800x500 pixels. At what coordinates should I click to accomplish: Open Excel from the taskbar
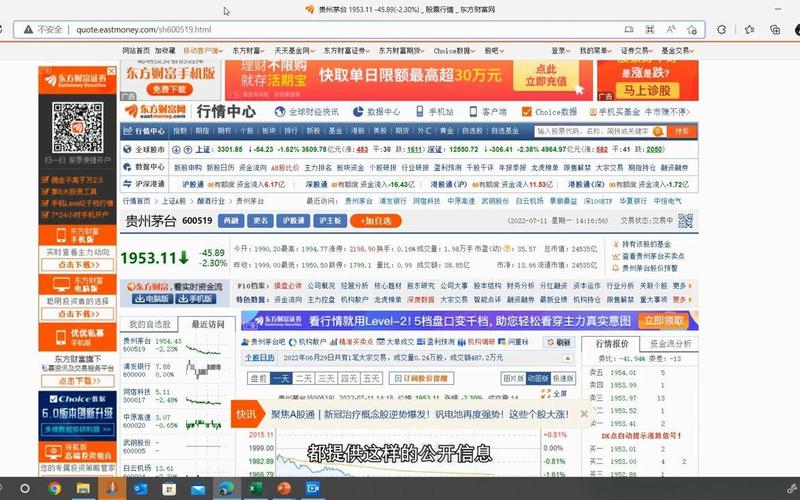click(255, 488)
